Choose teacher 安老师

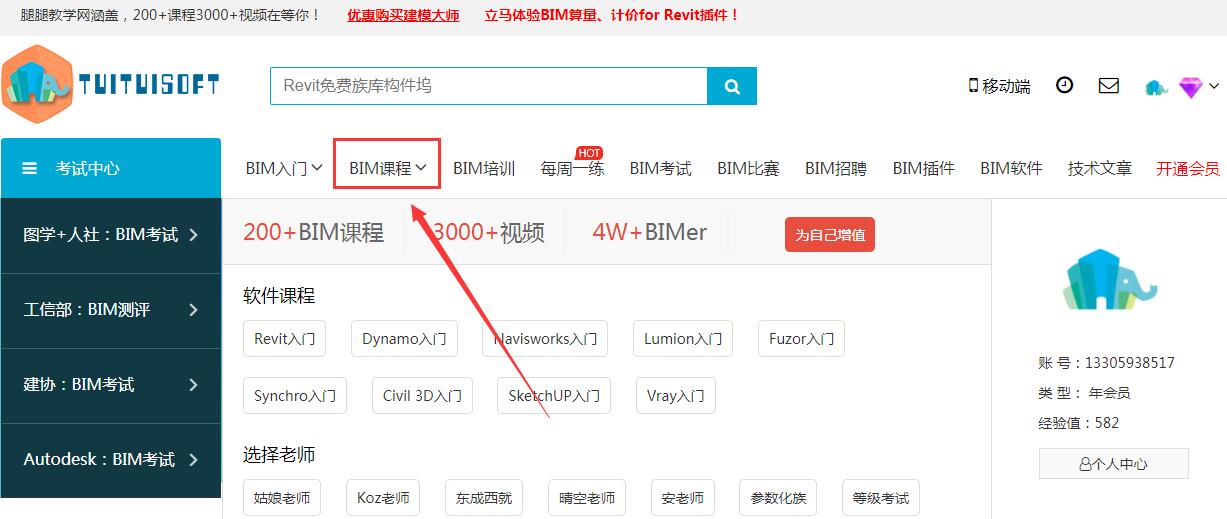[x=683, y=498]
